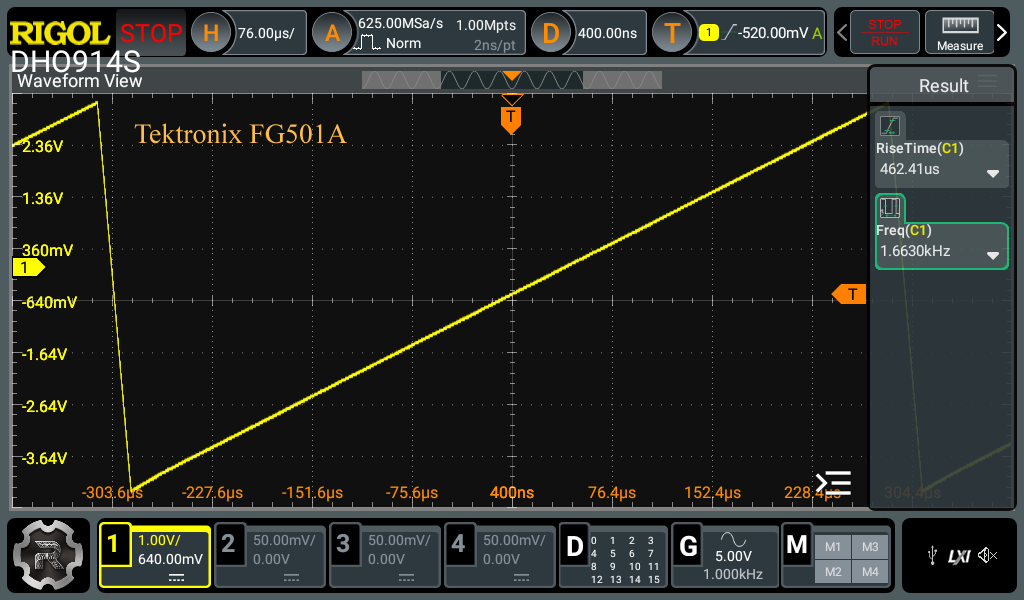Open the Delay (D) position settings
The width and height of the screenshot is (1024, 600).
point(551,33)
